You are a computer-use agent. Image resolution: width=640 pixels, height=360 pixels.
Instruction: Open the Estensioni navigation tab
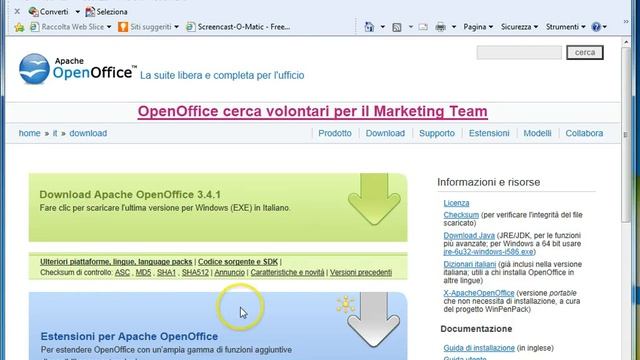489,133
